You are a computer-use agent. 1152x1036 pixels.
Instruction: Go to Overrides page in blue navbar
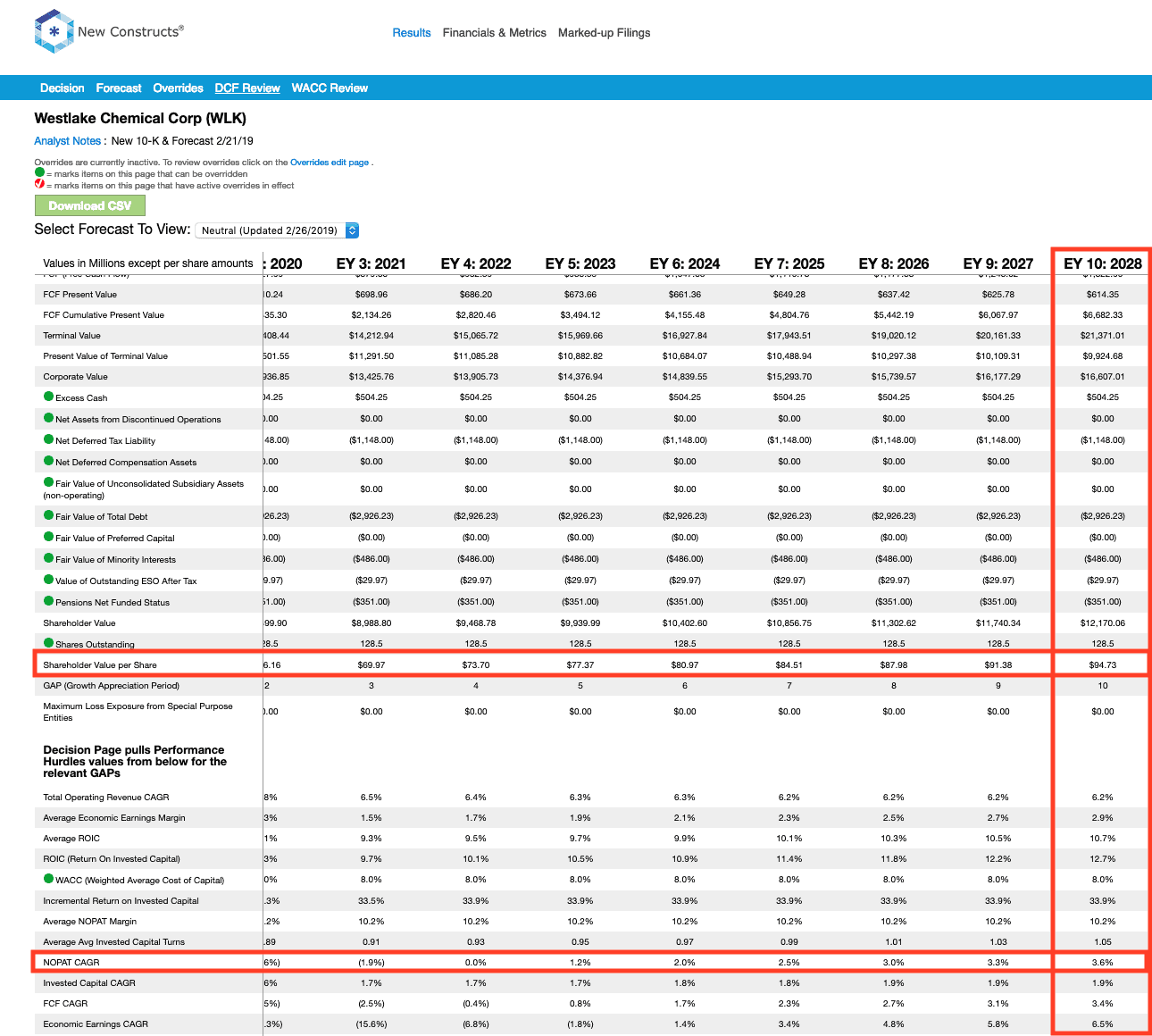point(179,88)
